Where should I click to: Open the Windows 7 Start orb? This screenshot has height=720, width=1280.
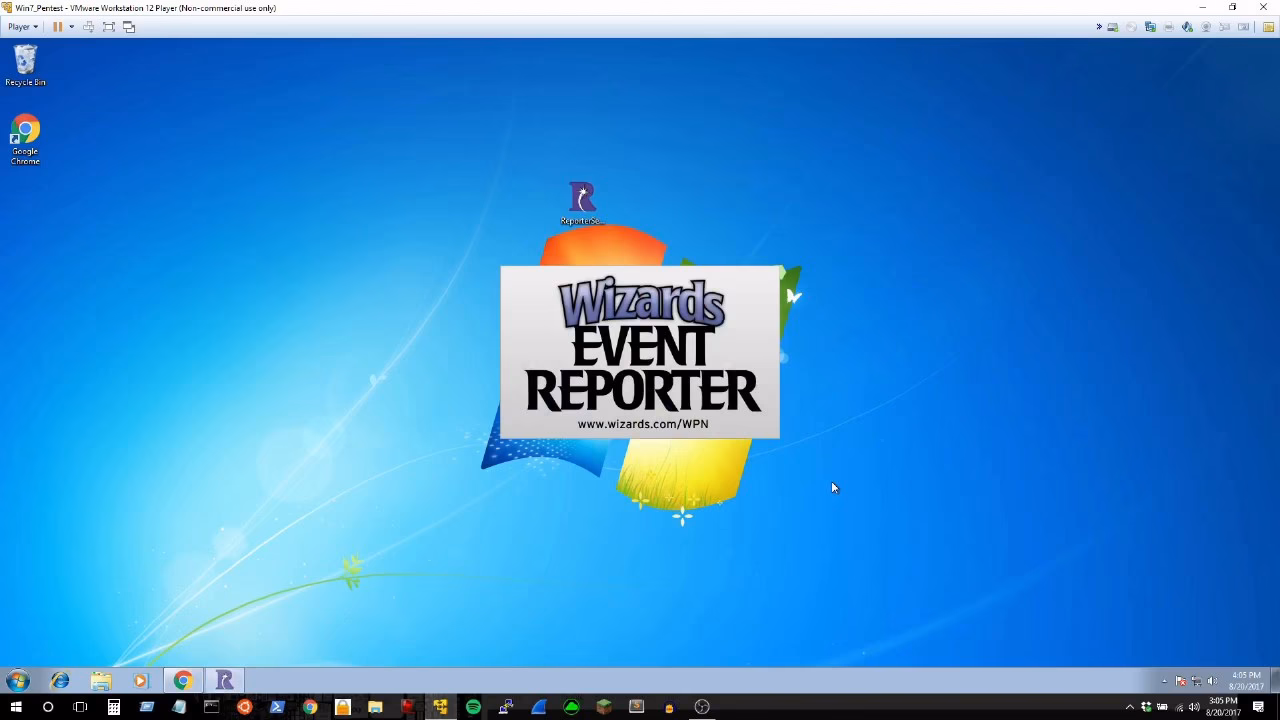coord(17,681)
